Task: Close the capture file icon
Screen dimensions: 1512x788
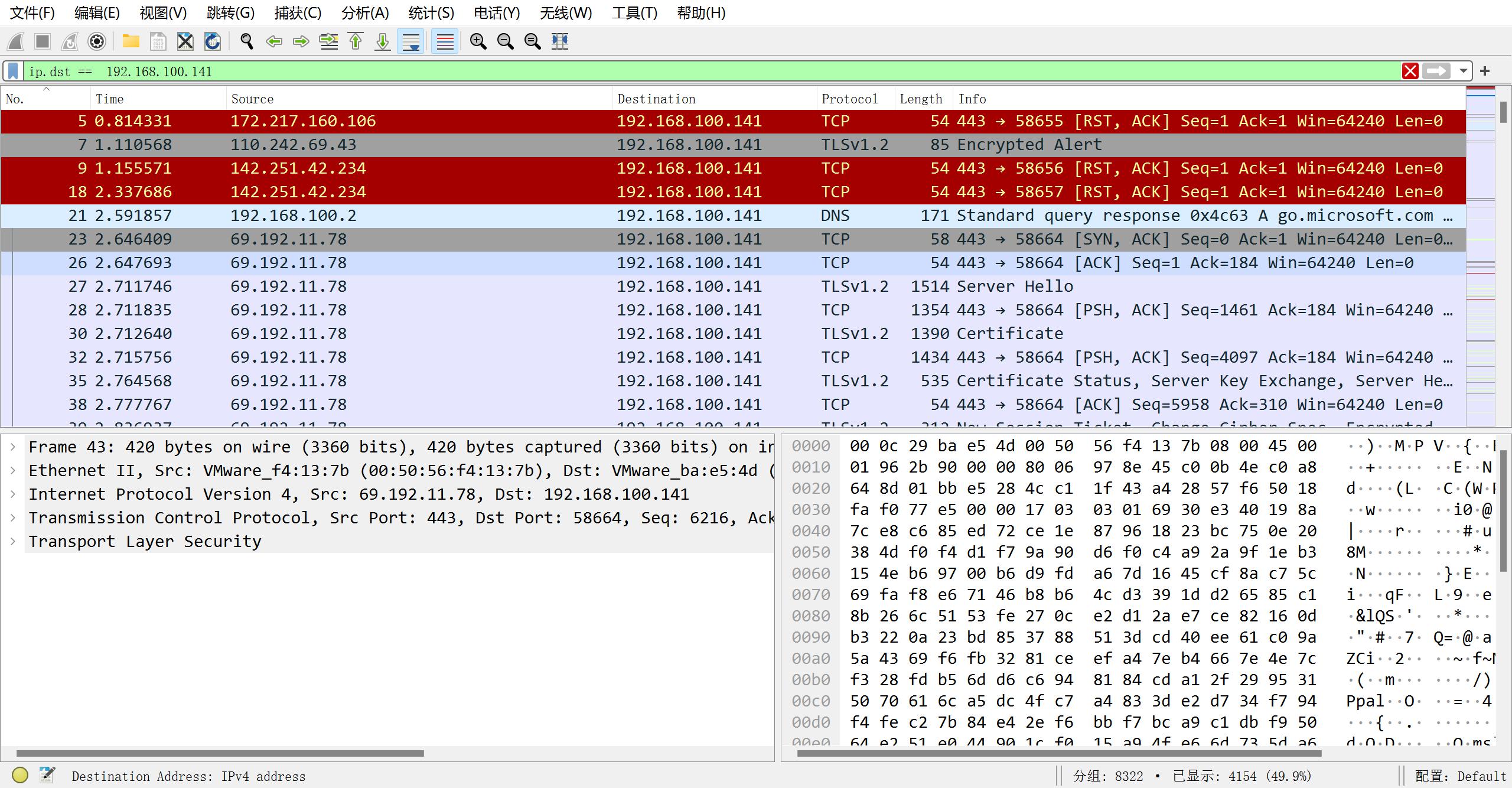Action: (x=185, y=41)
